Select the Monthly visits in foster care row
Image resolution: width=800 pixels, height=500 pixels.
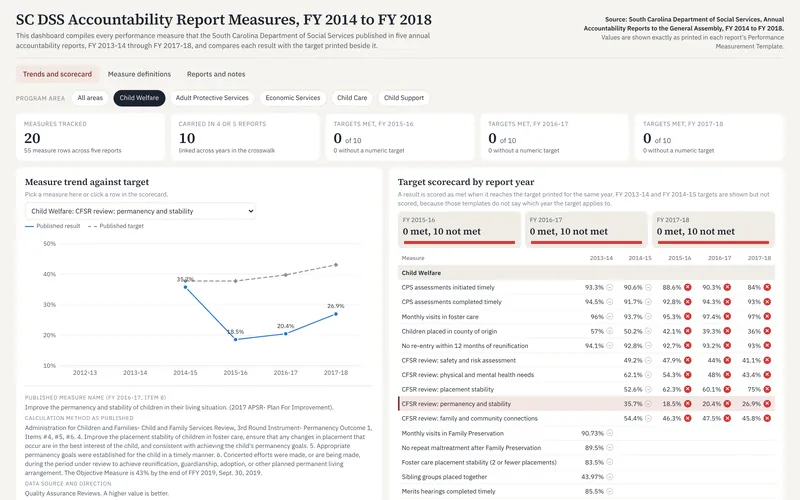click(586, 316)
